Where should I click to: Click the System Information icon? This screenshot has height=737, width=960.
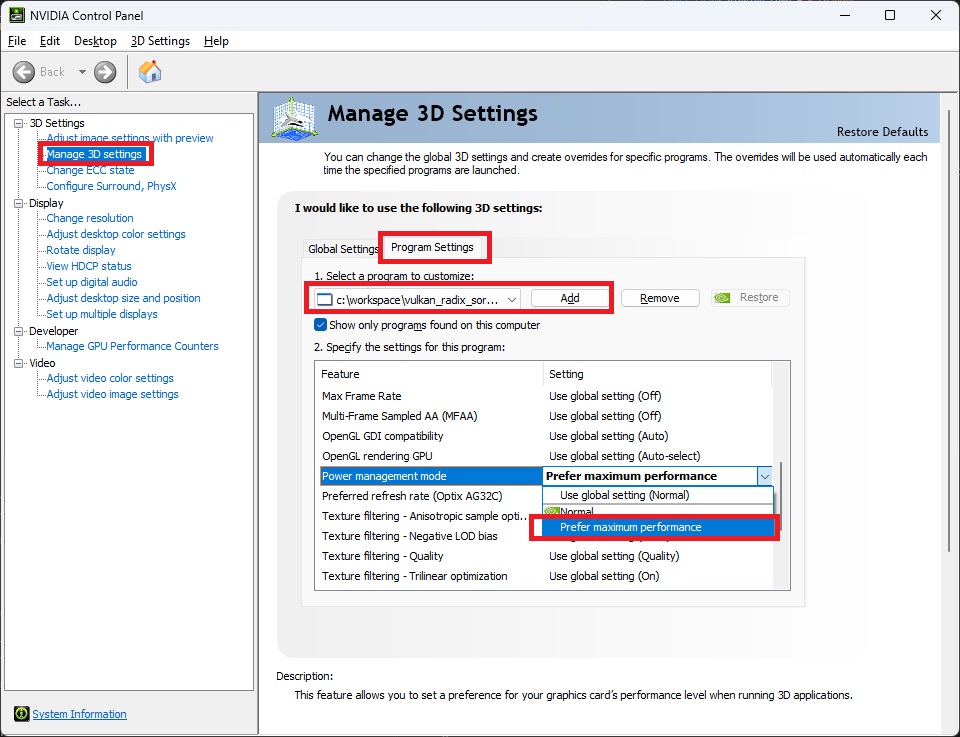pos(21,714)
